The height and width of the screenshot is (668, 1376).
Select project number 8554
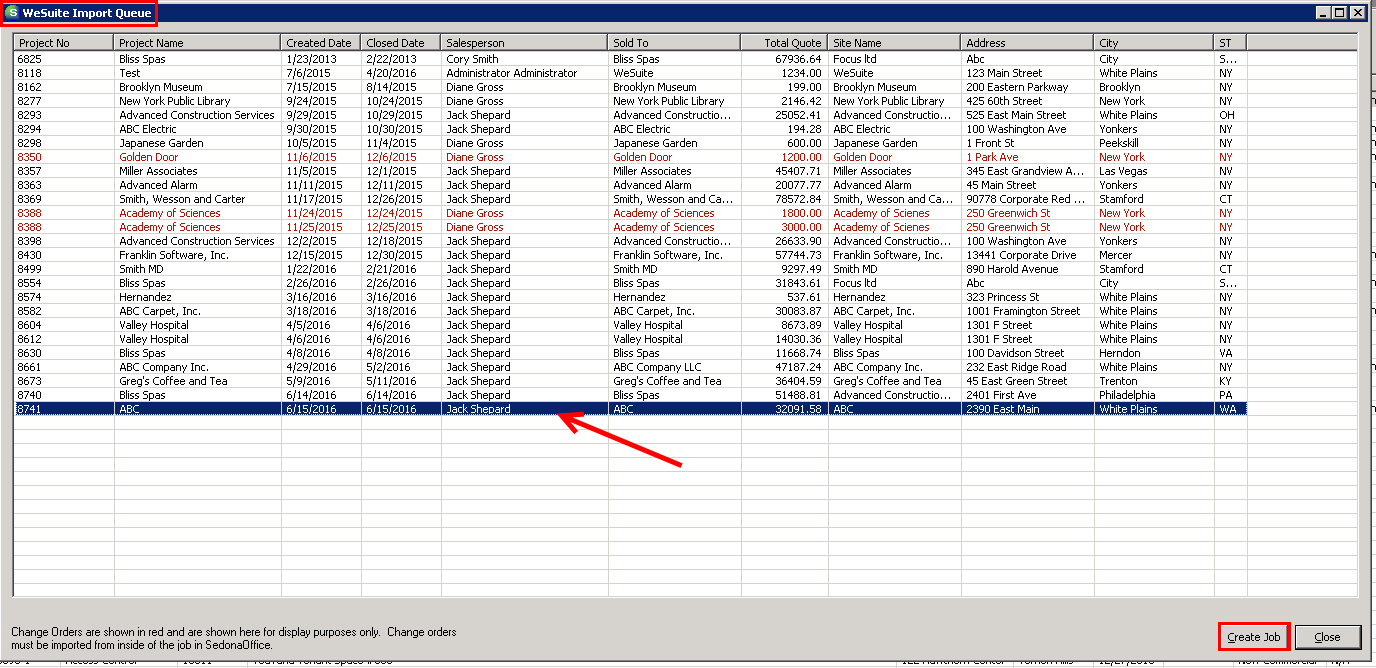tap(30, 283)
